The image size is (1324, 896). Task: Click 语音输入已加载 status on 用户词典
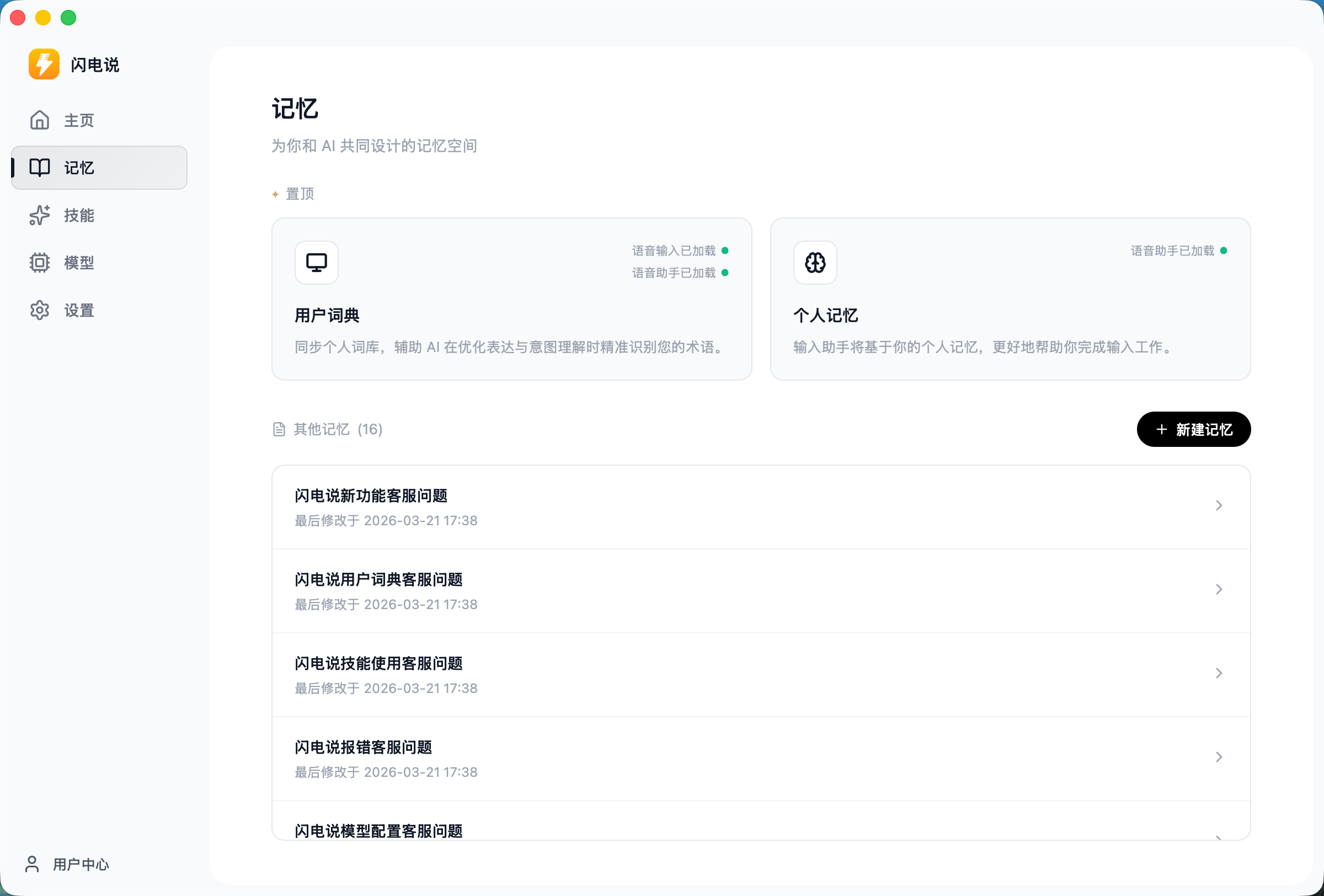(x=680, y=250)
